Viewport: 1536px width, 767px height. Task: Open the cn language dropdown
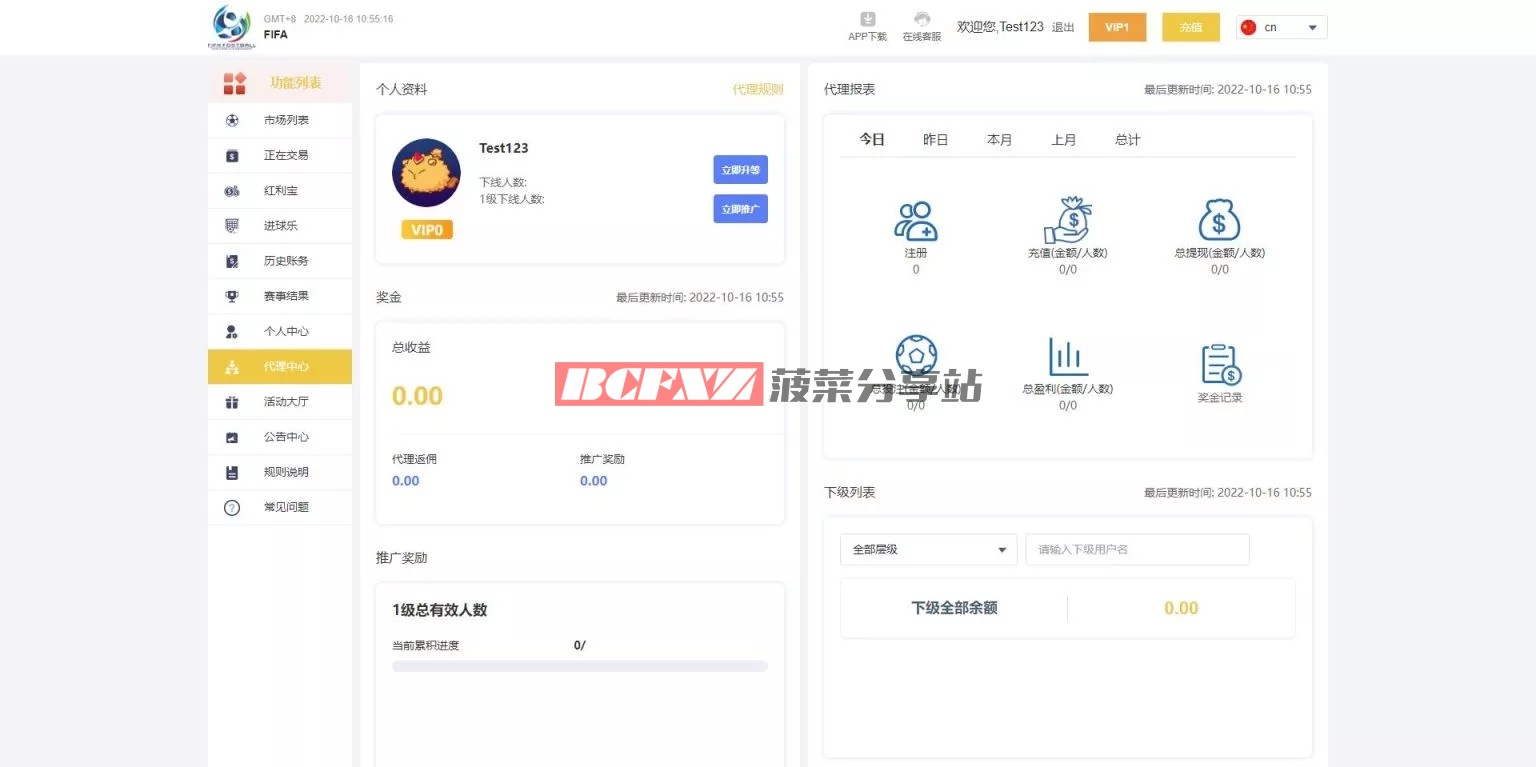point(1281,28)
